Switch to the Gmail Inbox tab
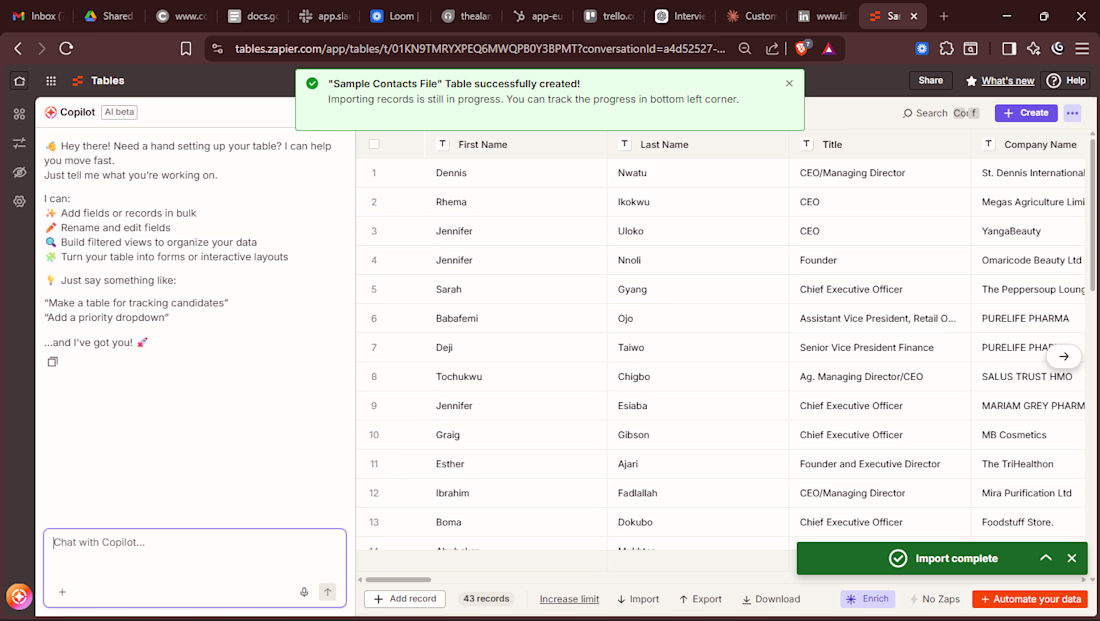1100x621 pixels. pyautogui.click(x=39, y=16)
